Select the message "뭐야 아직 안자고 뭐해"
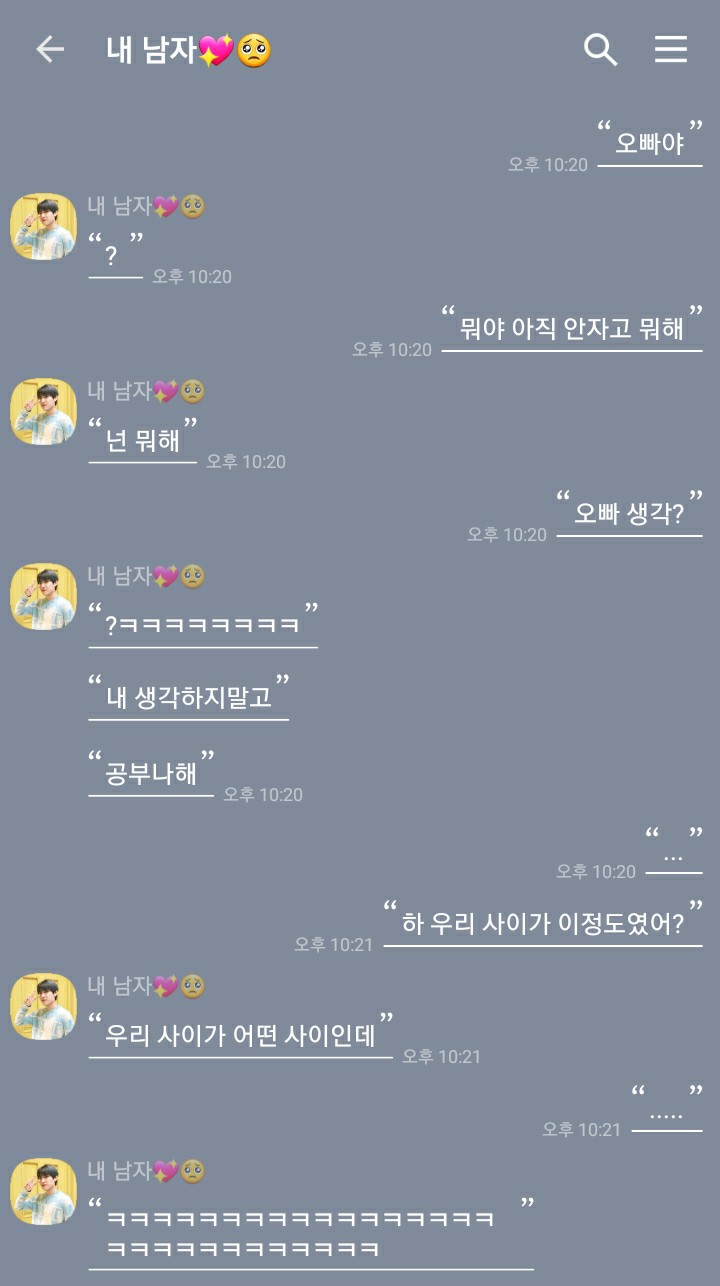The width and height of the screenshot is (720, 1286). (x=572, y=327)
